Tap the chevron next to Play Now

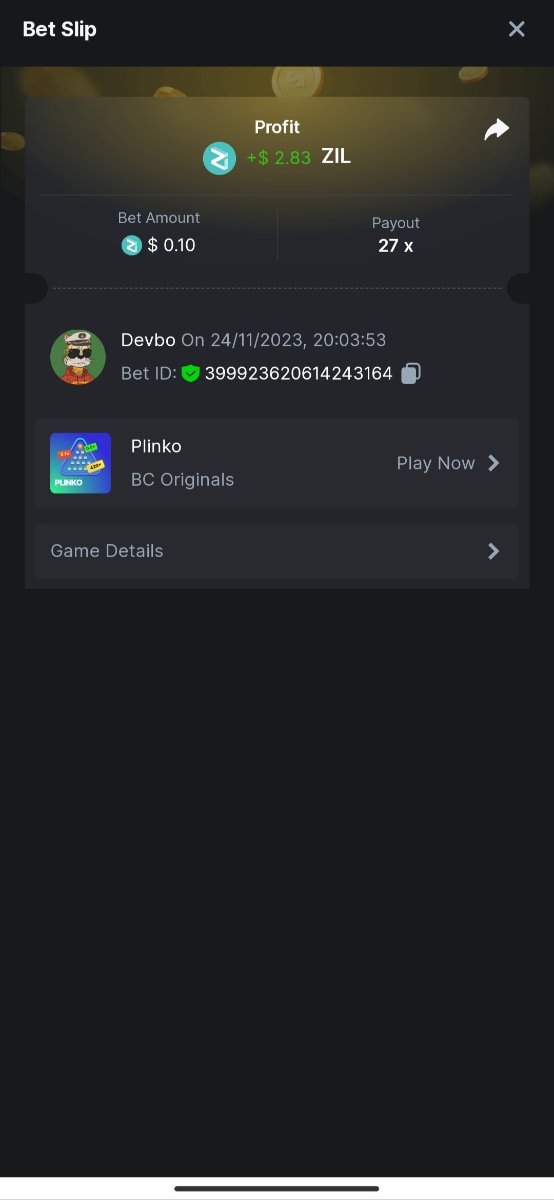493,463
